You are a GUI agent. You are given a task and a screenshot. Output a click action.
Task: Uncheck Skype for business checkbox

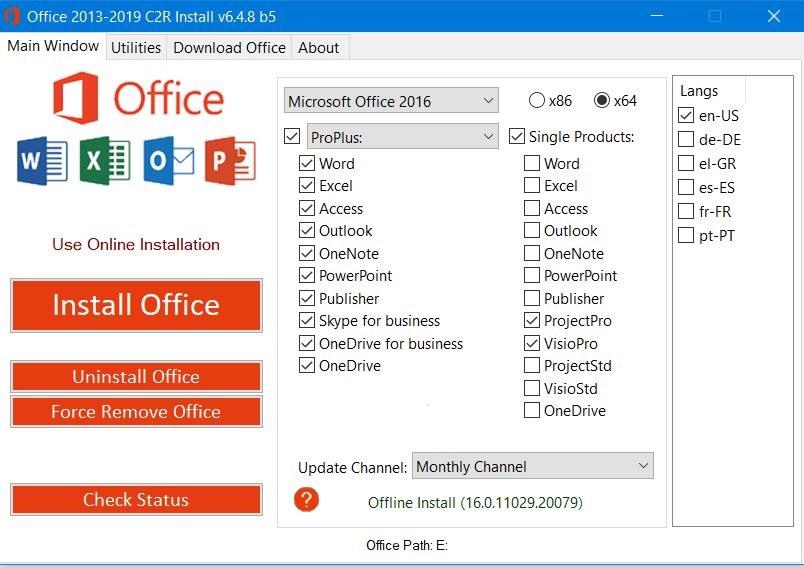point(307,320)
